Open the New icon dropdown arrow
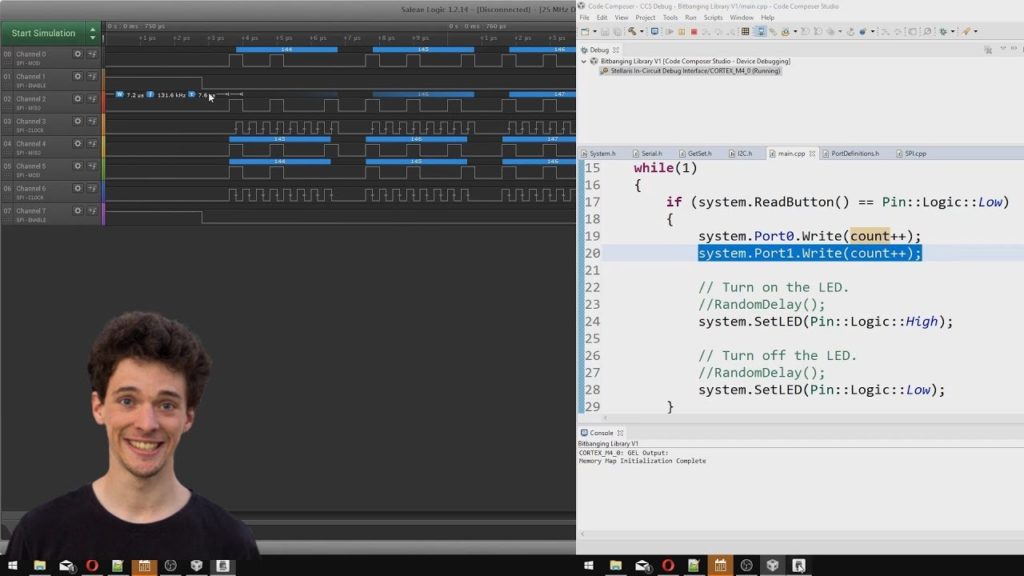Viewport: 1024px width, 576px height. pos(595,31)
